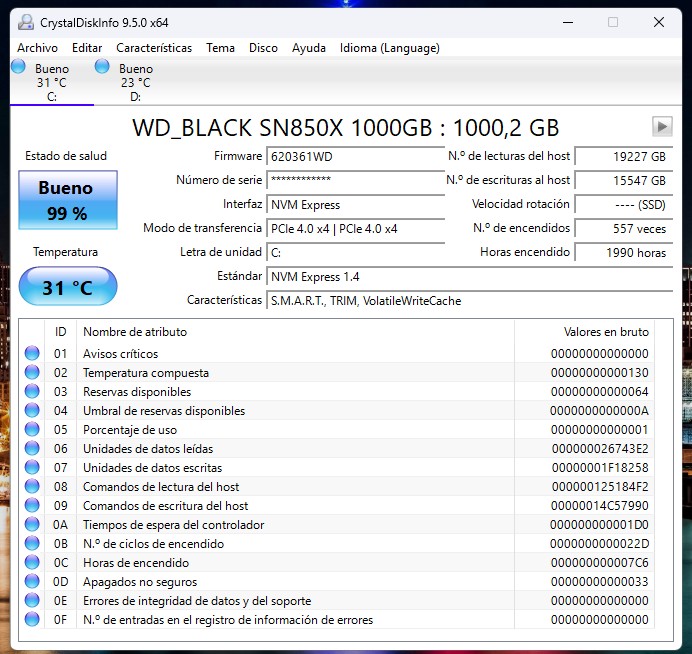Screen dimensions: 692x654
Task: Open the Archivo menu
Action: 38,48
